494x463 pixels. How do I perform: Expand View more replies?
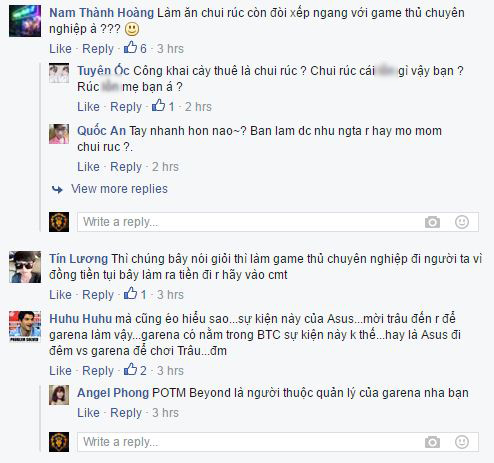[x=119, y=189]
